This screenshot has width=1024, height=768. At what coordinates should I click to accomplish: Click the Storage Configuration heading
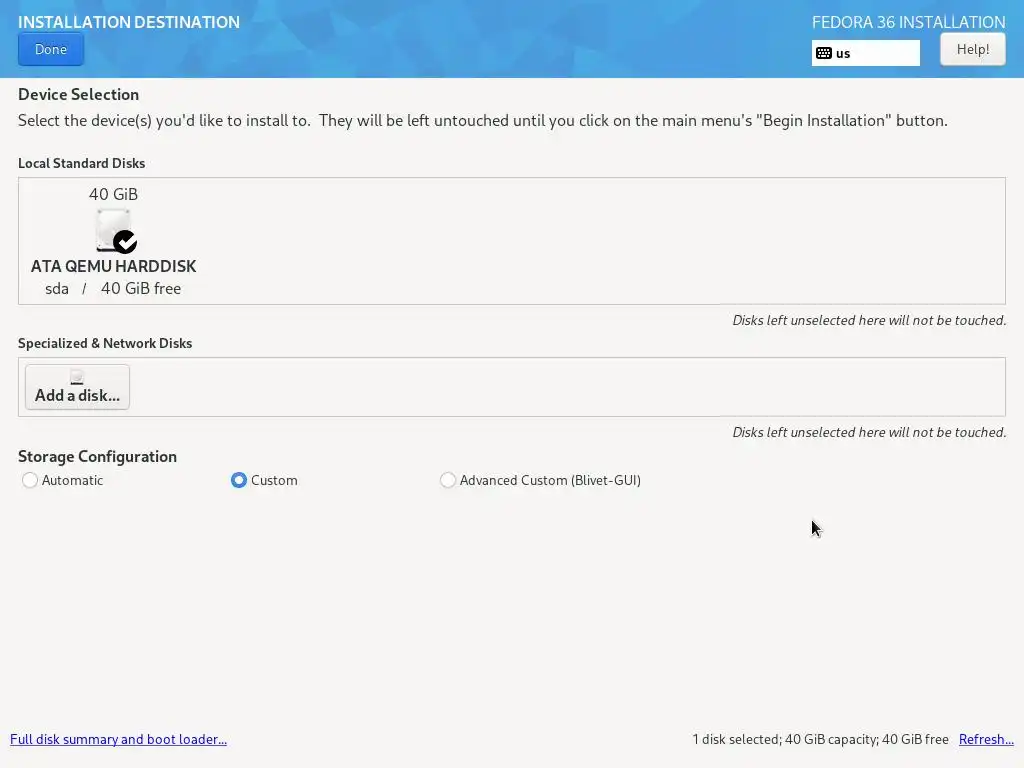coord(97,456)
